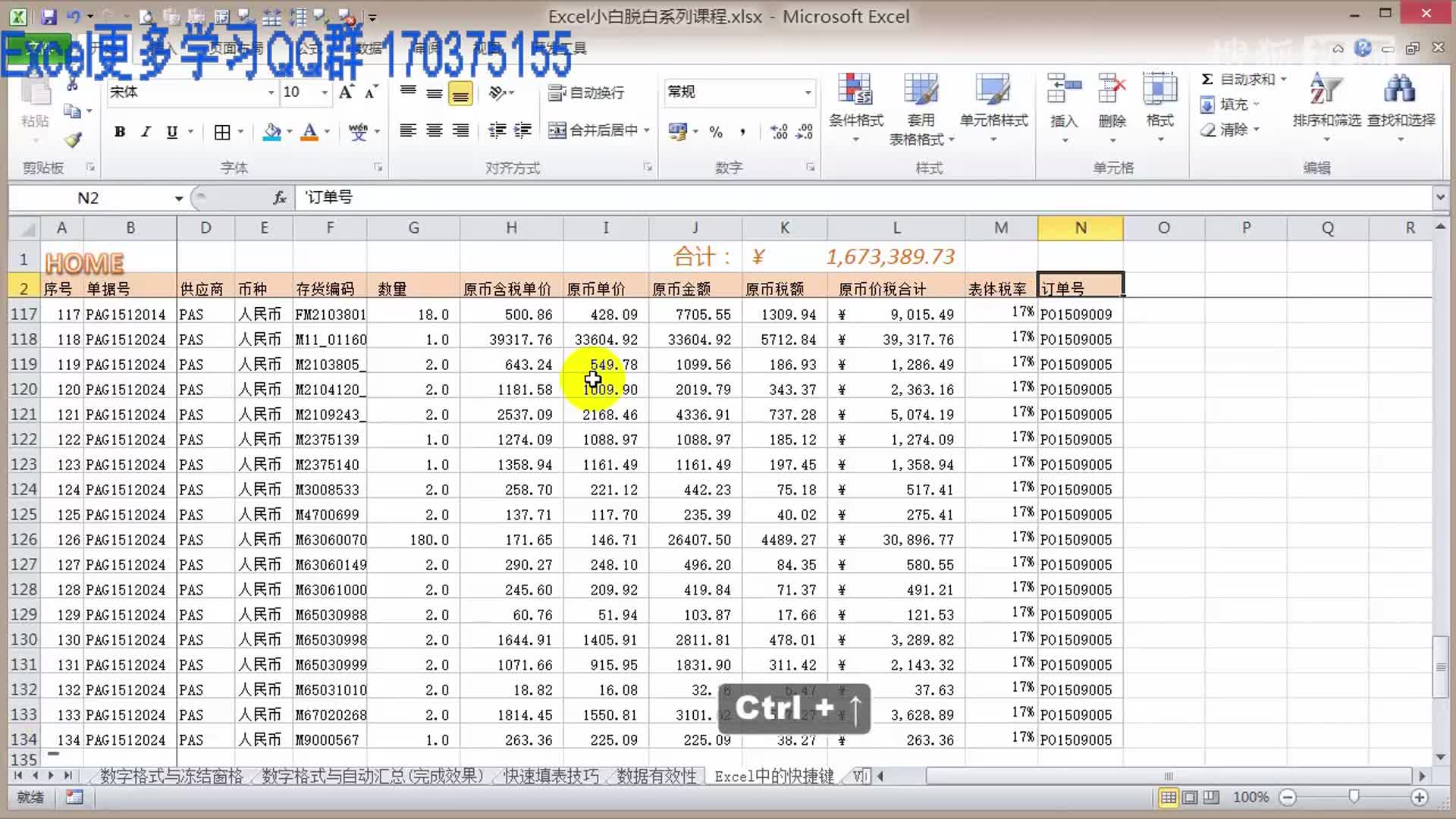
Task: Toggle italic formatting
Action: tap(146, 132)
